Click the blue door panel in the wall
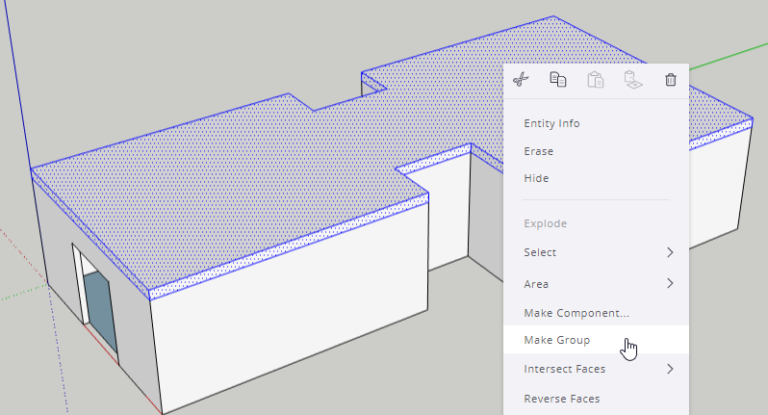Screen dimensions: 768x415 point(100,312)
